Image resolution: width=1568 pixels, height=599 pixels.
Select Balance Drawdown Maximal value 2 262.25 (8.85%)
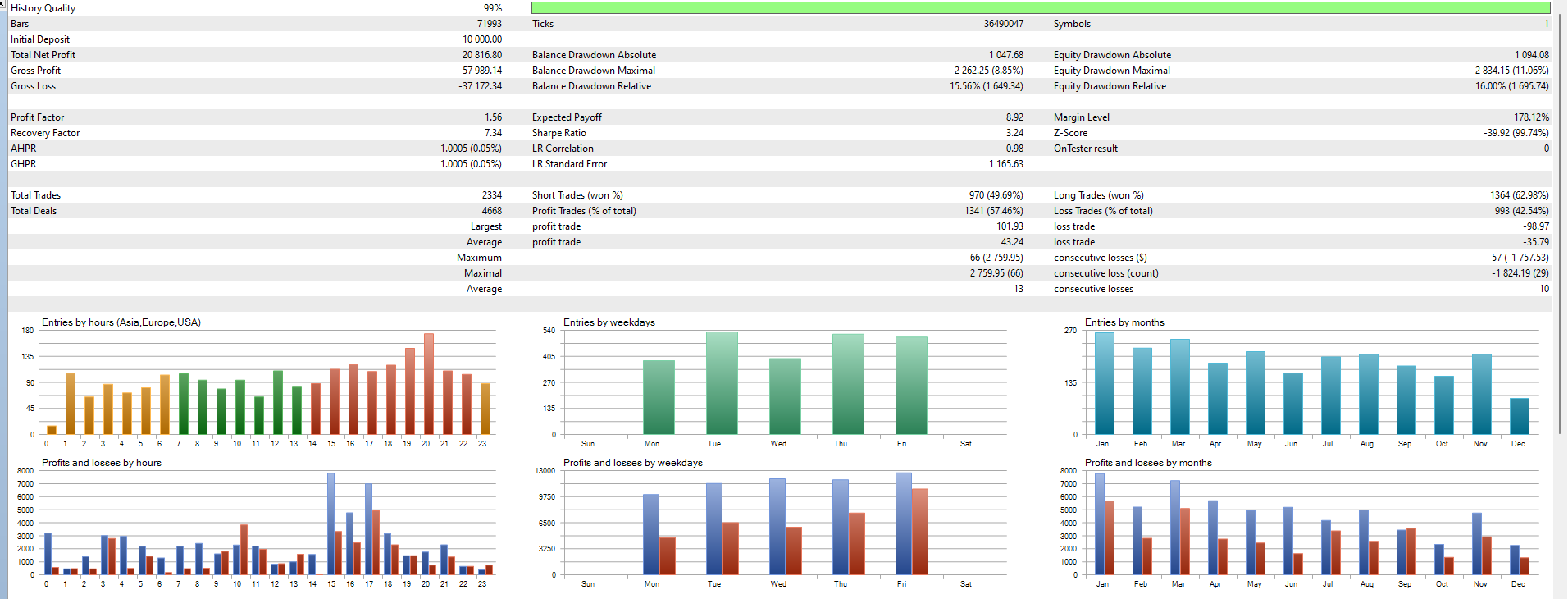pyautogui.click(x=988, y=71)
